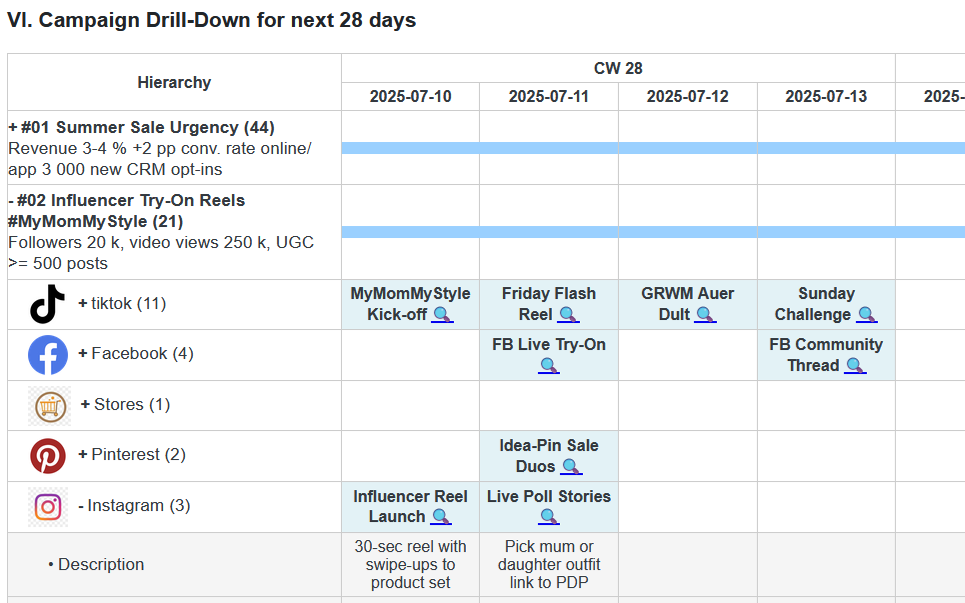965x603 pixels.
Task: Expand the Pinterest (2) channel row
Action: coord(84,455)
